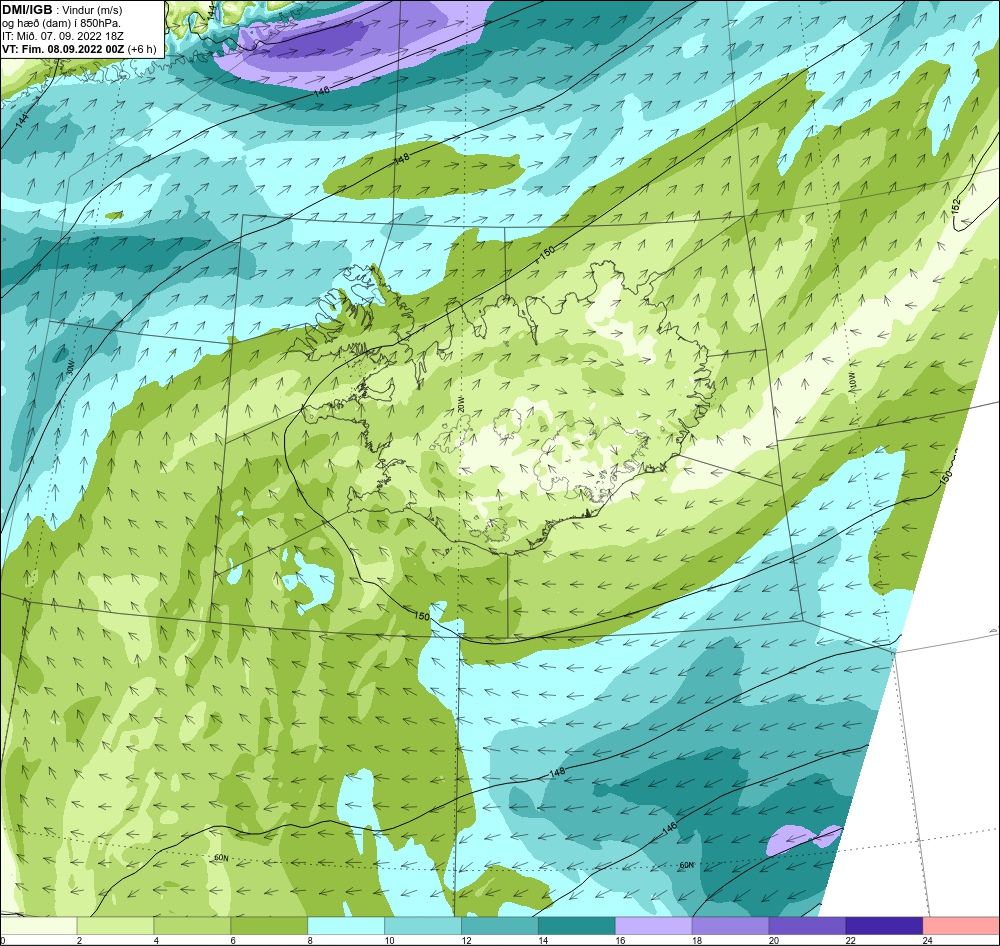Click the pink above-24 m/s legend swatch
The width and height of the screenshot is (1000, 946).
(x=961, y=925)
